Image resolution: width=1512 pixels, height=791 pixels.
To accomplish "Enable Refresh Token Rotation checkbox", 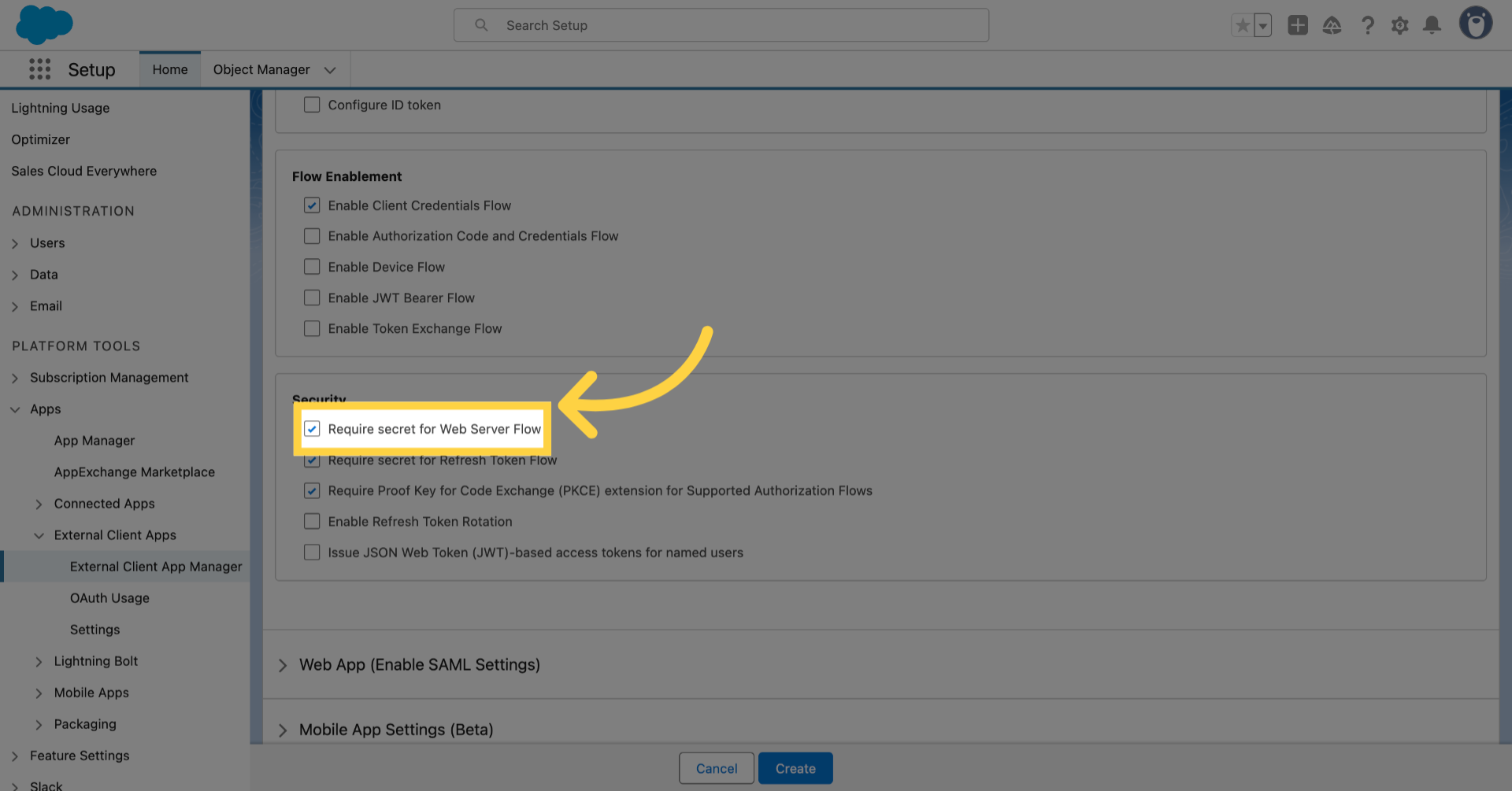I will [x=312, y=522].
